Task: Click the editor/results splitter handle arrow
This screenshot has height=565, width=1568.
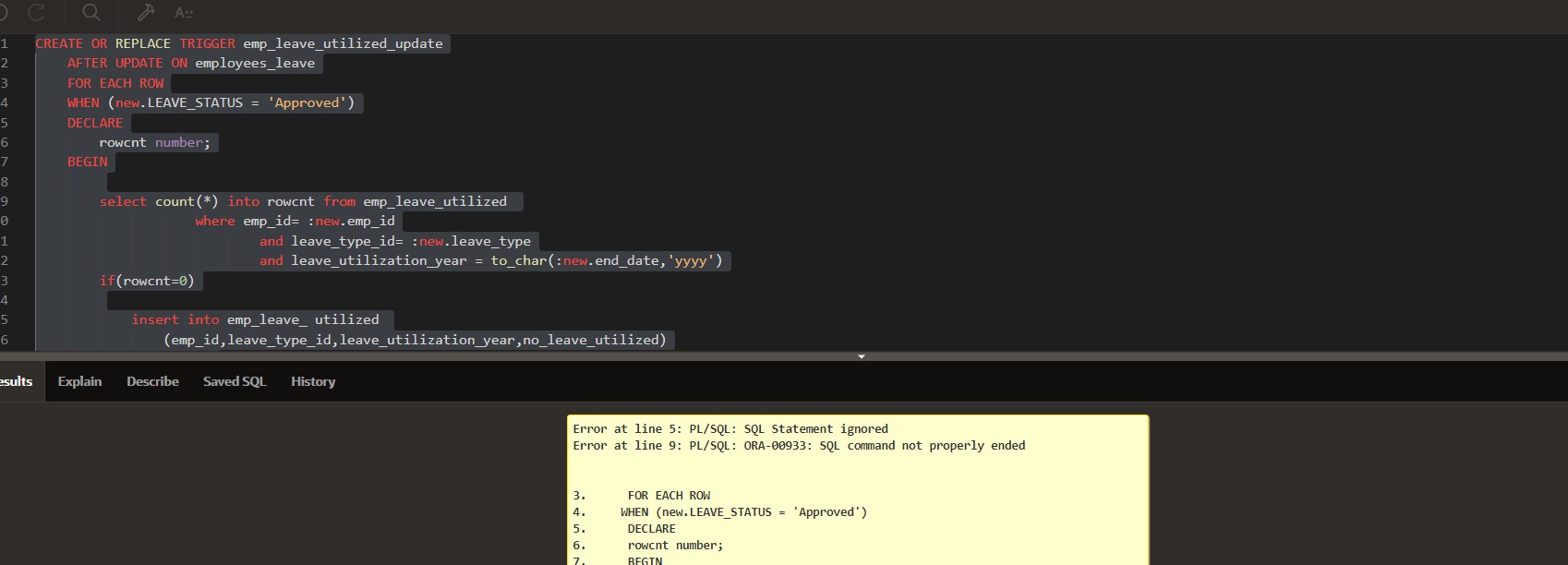Action: [x=862, y=356]
